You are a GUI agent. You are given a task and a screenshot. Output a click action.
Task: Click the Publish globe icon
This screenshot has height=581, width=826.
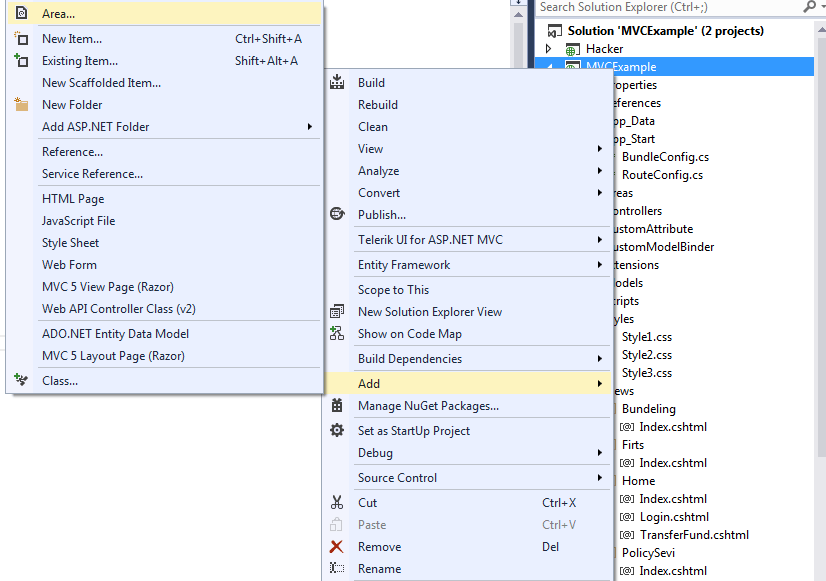click(x=337, y=214)
